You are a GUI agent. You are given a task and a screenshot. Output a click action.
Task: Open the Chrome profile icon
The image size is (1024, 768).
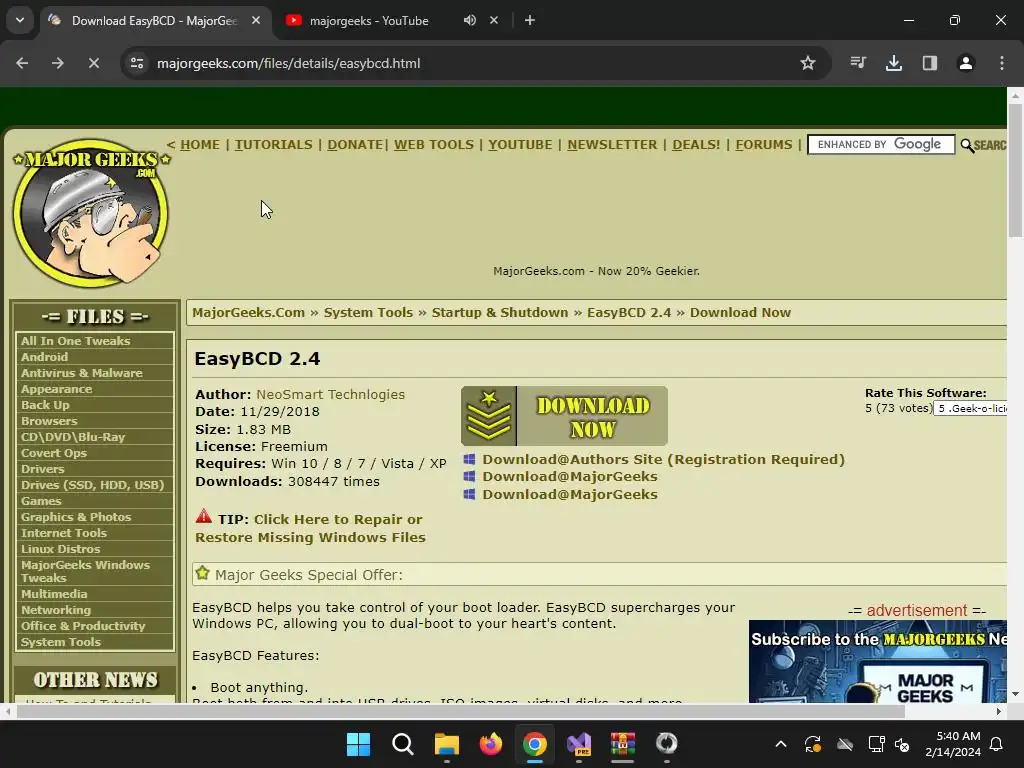tap(965, 63)
